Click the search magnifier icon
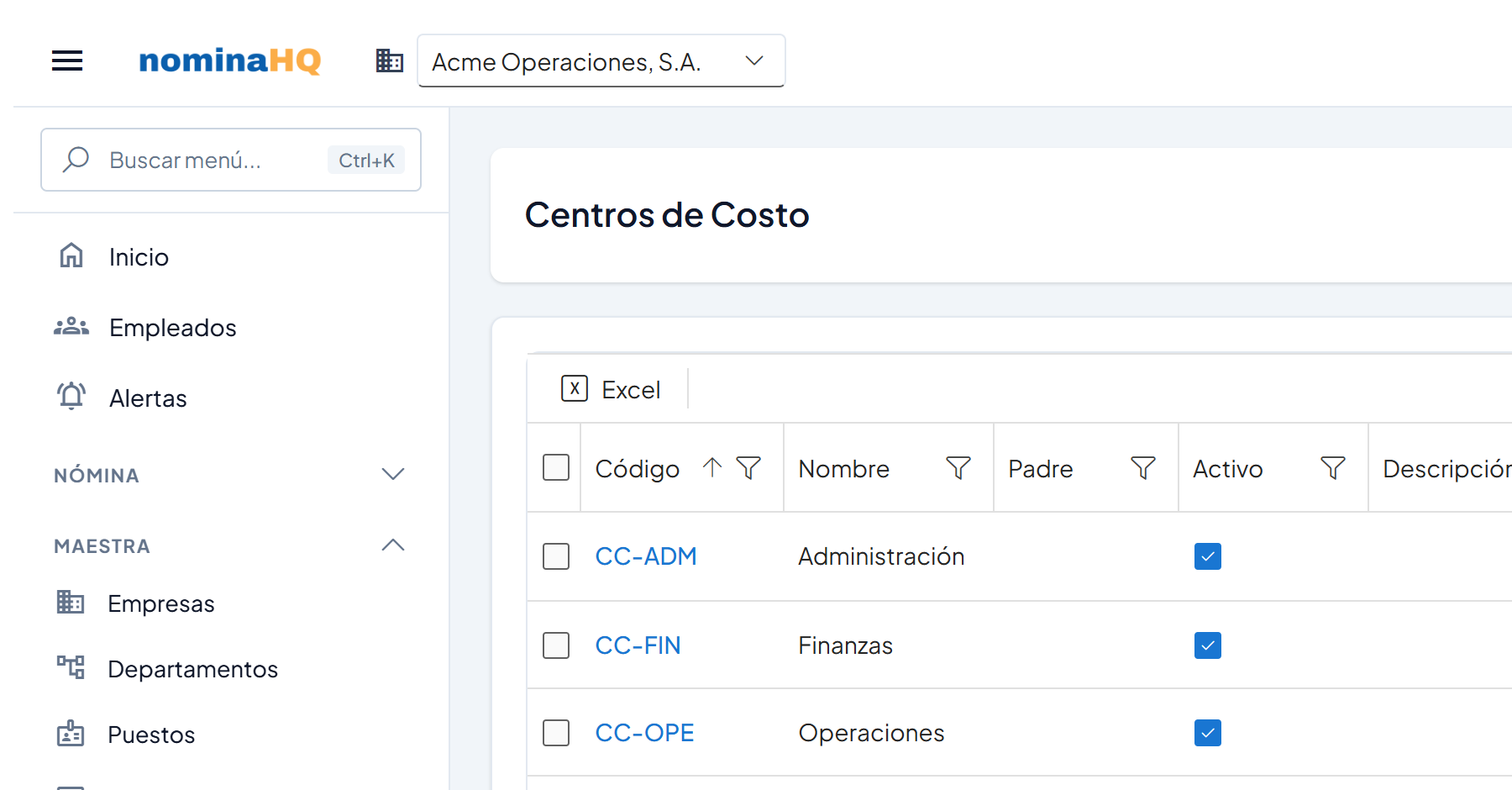The image size is (1512, 790). click(x=76, y=160)
